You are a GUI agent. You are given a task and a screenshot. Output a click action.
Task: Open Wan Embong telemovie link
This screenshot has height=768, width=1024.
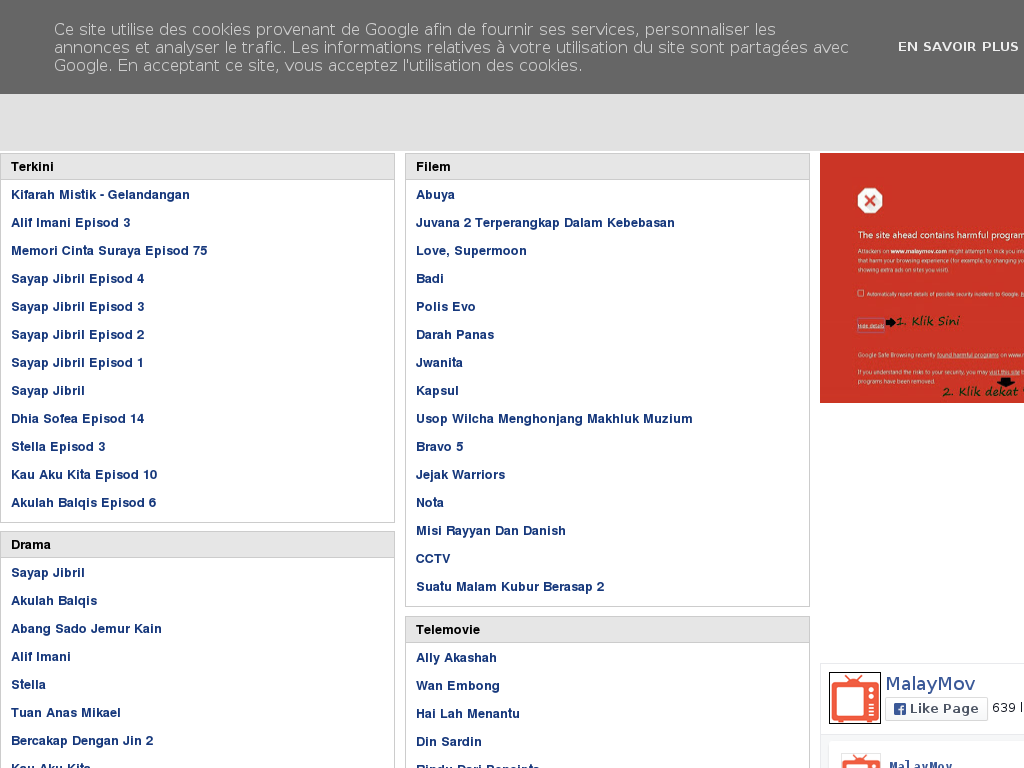(458, 686)
